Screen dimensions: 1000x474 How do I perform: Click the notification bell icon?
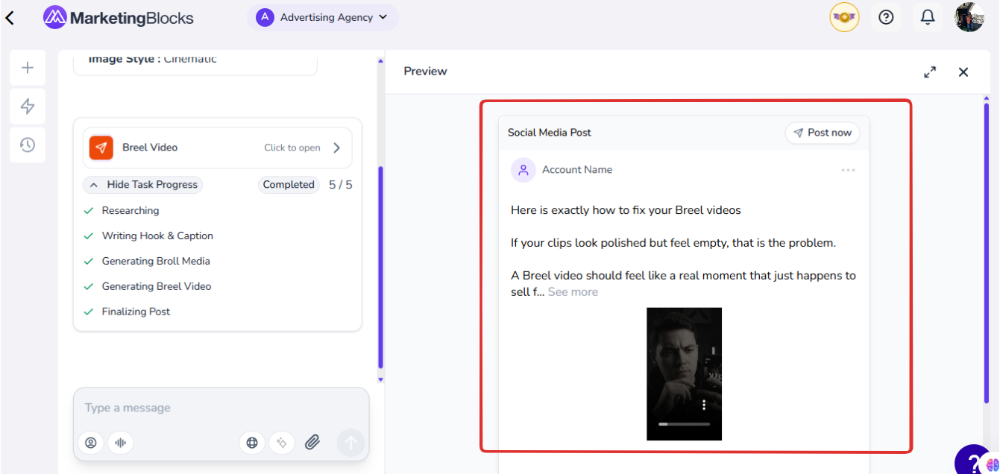927,17
